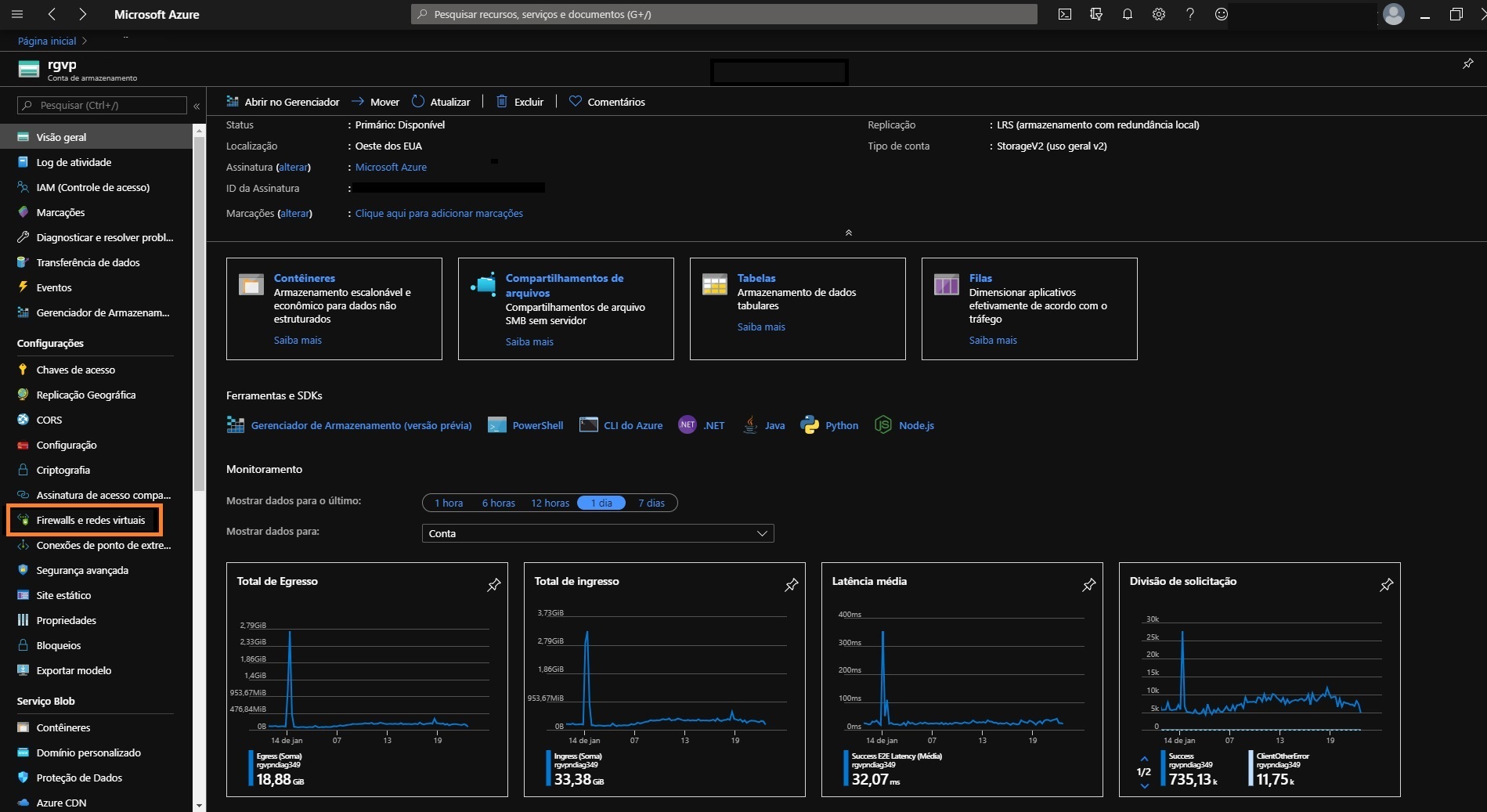Select the 7 dias time range

651,503
